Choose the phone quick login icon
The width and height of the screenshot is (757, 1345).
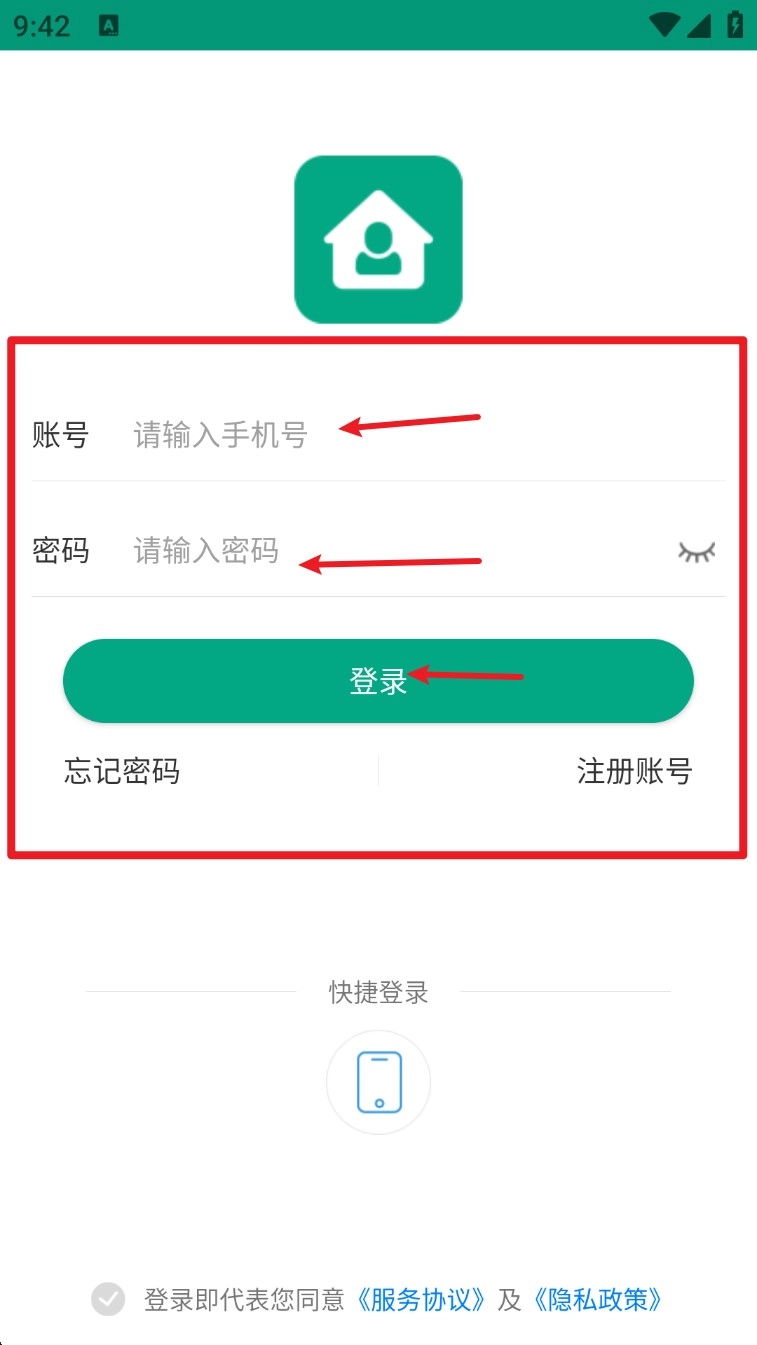point(379,1082)
